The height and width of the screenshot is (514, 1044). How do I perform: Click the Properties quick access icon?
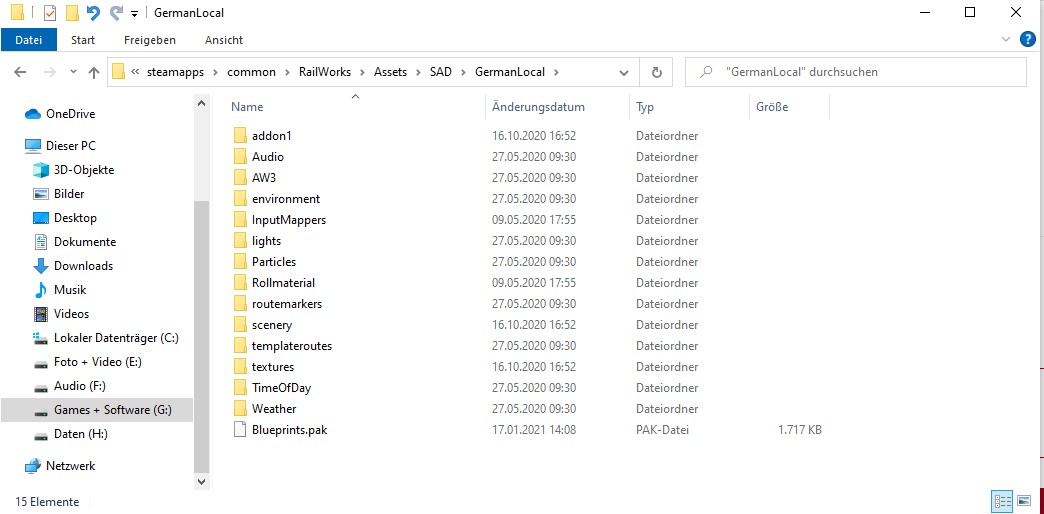(50, 13)
